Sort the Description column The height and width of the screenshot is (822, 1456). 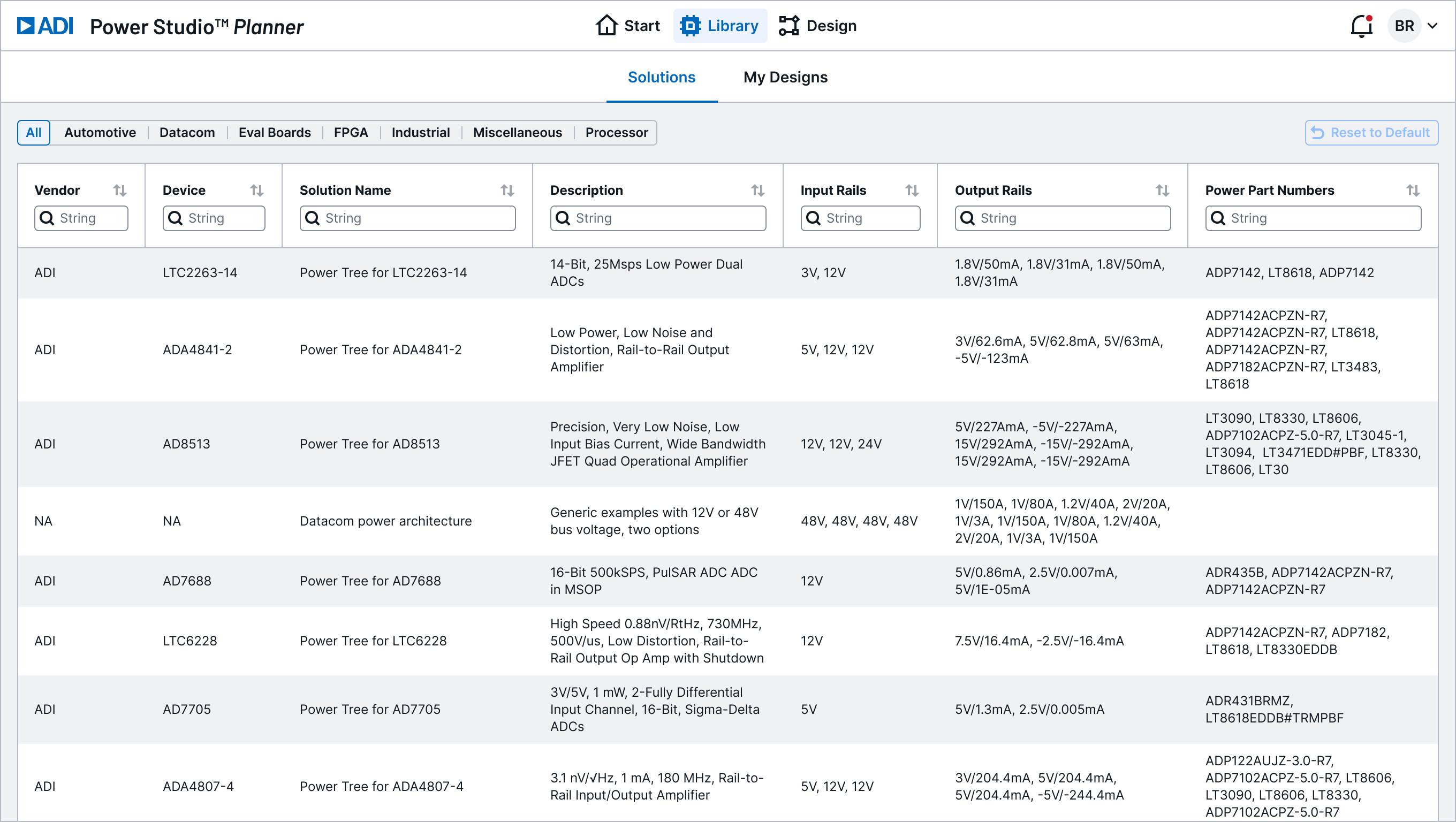(x=757, y=191)
